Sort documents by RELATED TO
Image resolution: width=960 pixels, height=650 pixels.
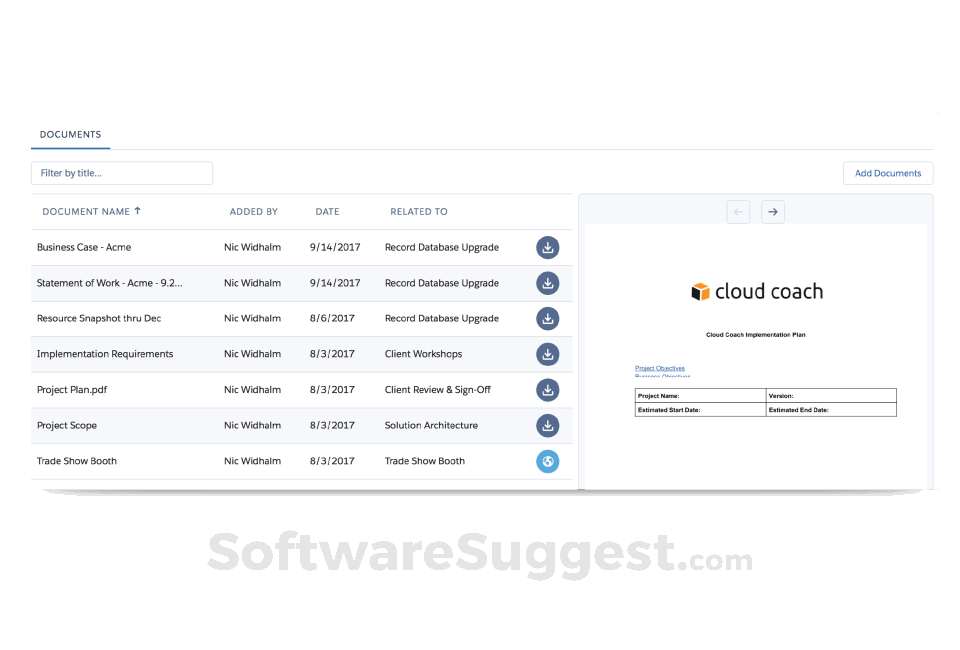[418, 211]
